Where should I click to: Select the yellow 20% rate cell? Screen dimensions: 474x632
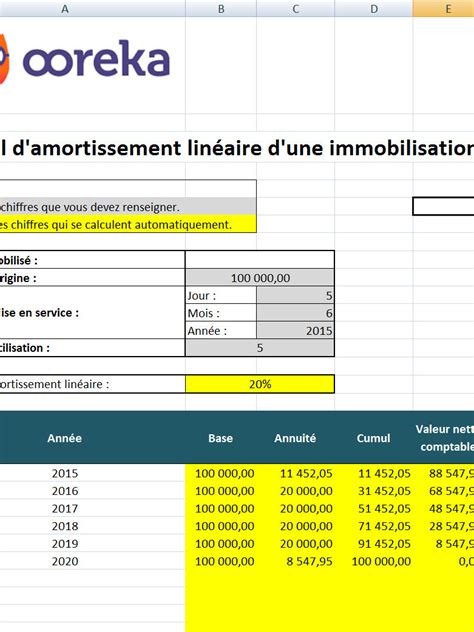click(260, 384)
